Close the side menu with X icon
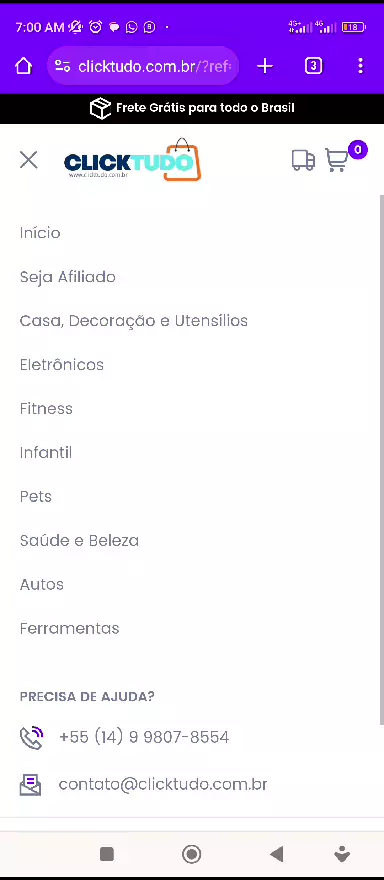The height and width of the screenshot is (880, 384). [x=29, y=160]
